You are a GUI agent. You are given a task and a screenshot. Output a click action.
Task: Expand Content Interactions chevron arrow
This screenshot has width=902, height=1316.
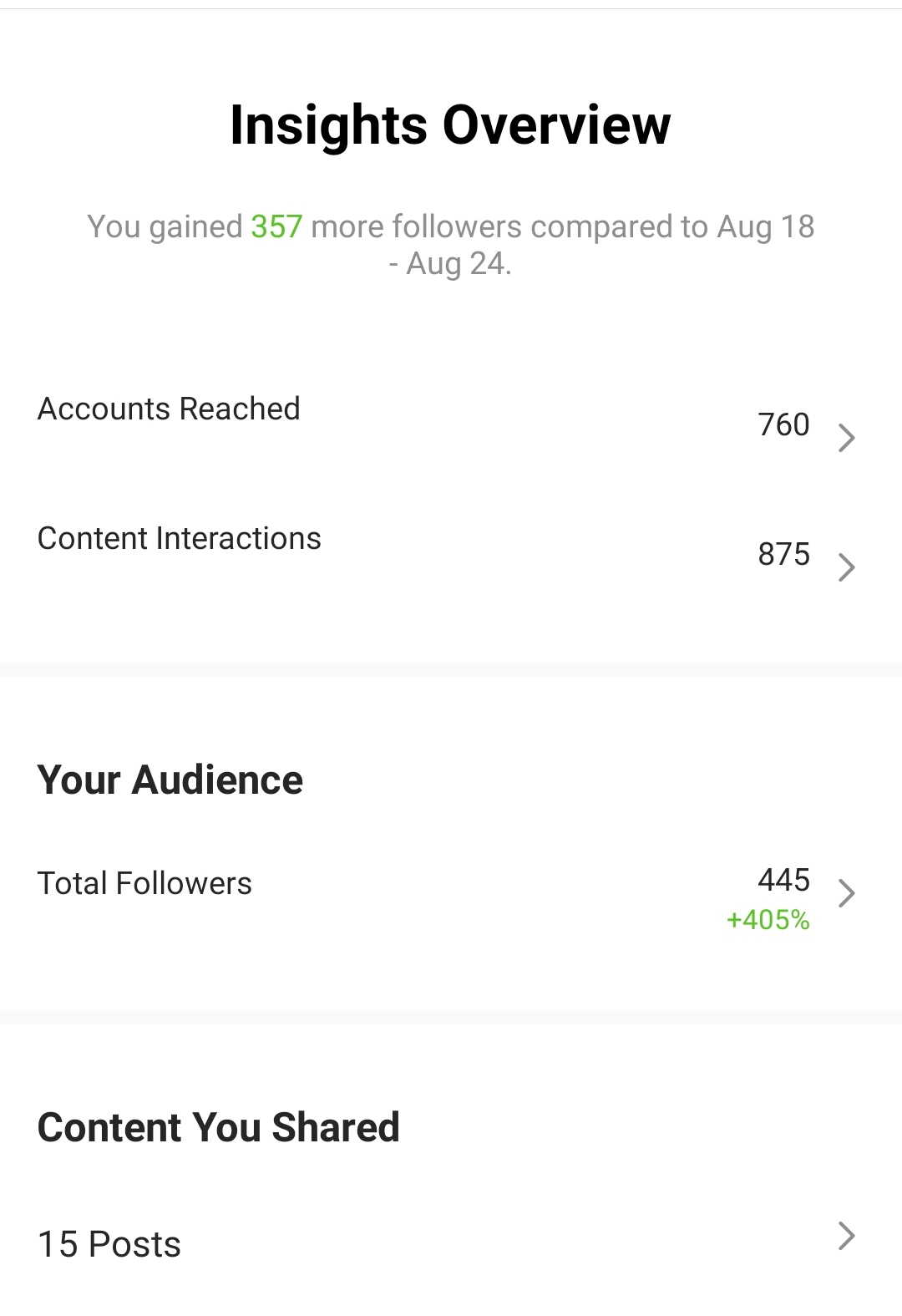click(x=847, y=567)
